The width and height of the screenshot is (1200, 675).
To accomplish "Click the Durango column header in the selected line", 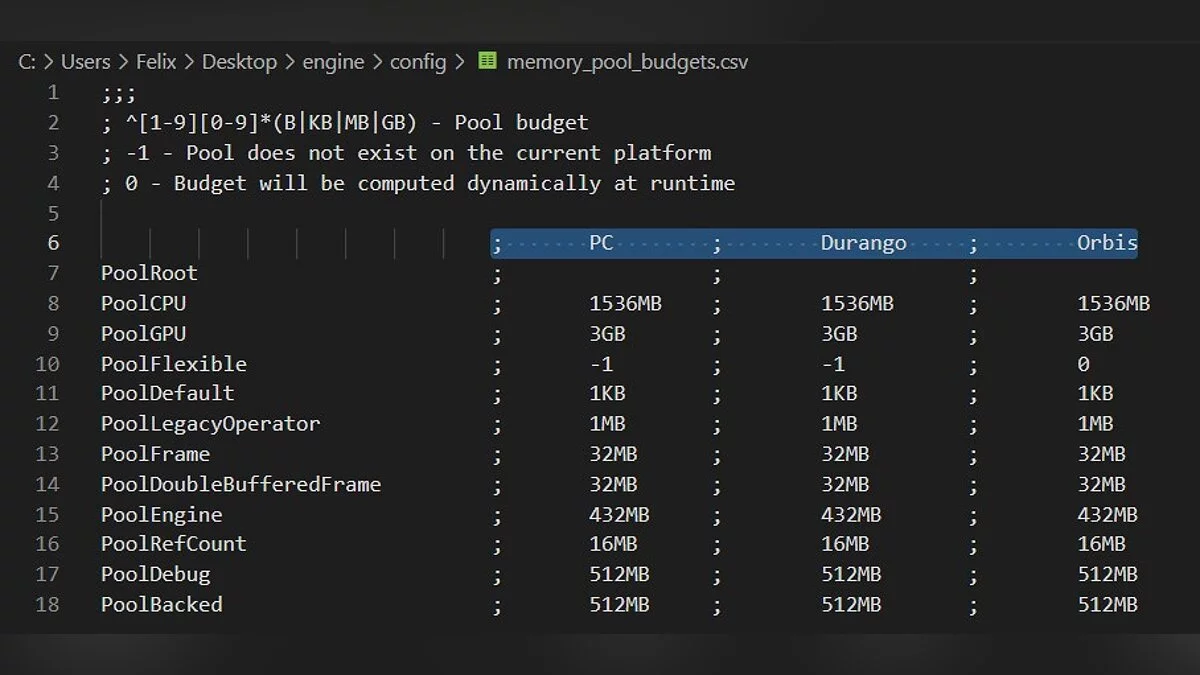I will (863, 243).
